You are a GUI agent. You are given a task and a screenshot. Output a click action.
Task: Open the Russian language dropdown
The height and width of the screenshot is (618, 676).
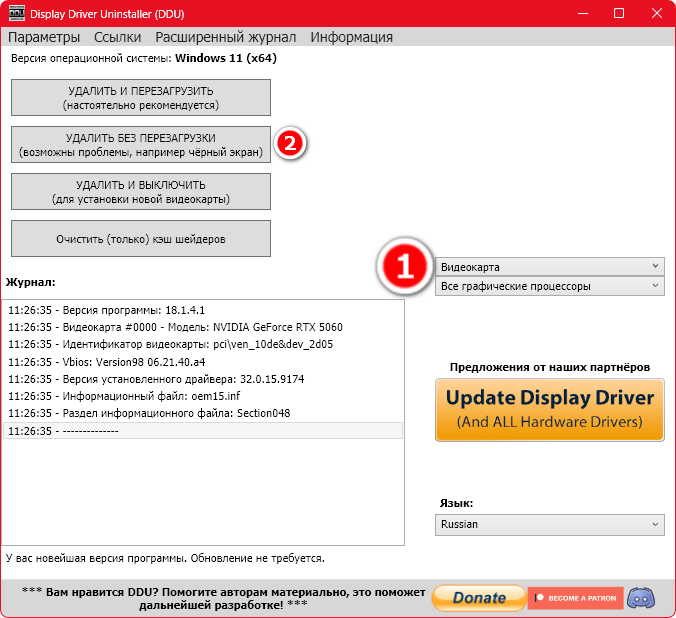550,524
